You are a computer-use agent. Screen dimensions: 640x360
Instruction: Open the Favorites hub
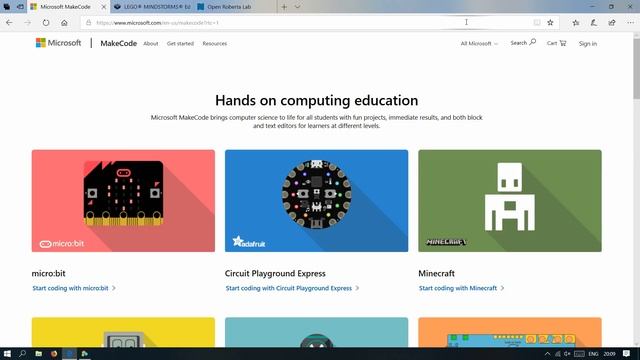[x=576, y=23]
